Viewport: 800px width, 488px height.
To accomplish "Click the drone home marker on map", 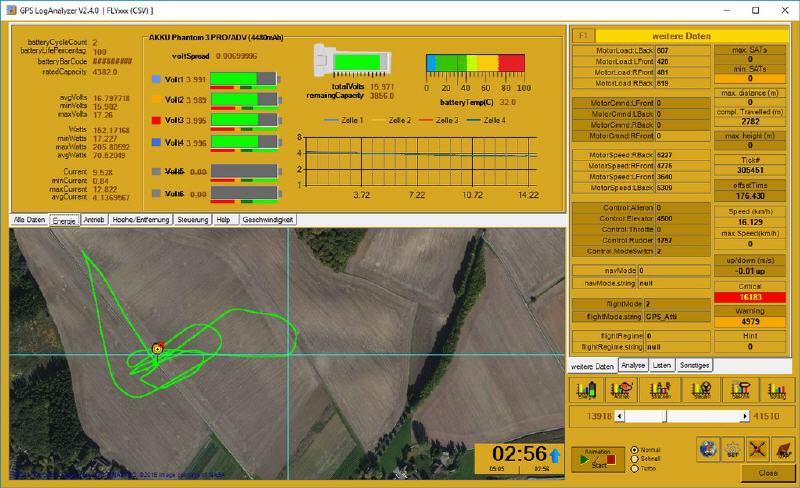I will click(158, 349).
